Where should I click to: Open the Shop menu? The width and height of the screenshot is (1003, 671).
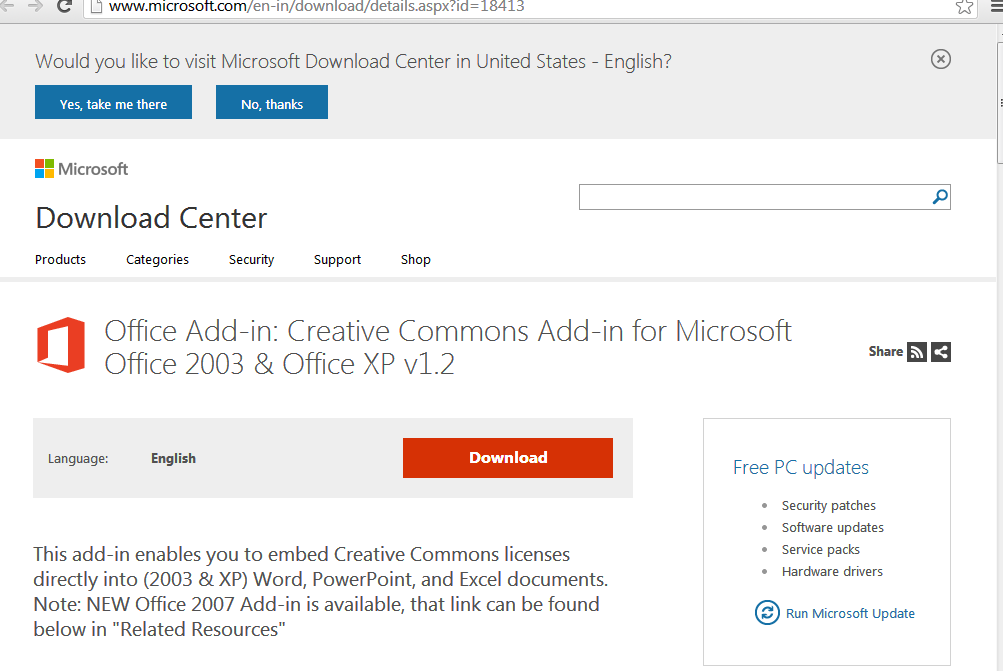tap(416, 260)
